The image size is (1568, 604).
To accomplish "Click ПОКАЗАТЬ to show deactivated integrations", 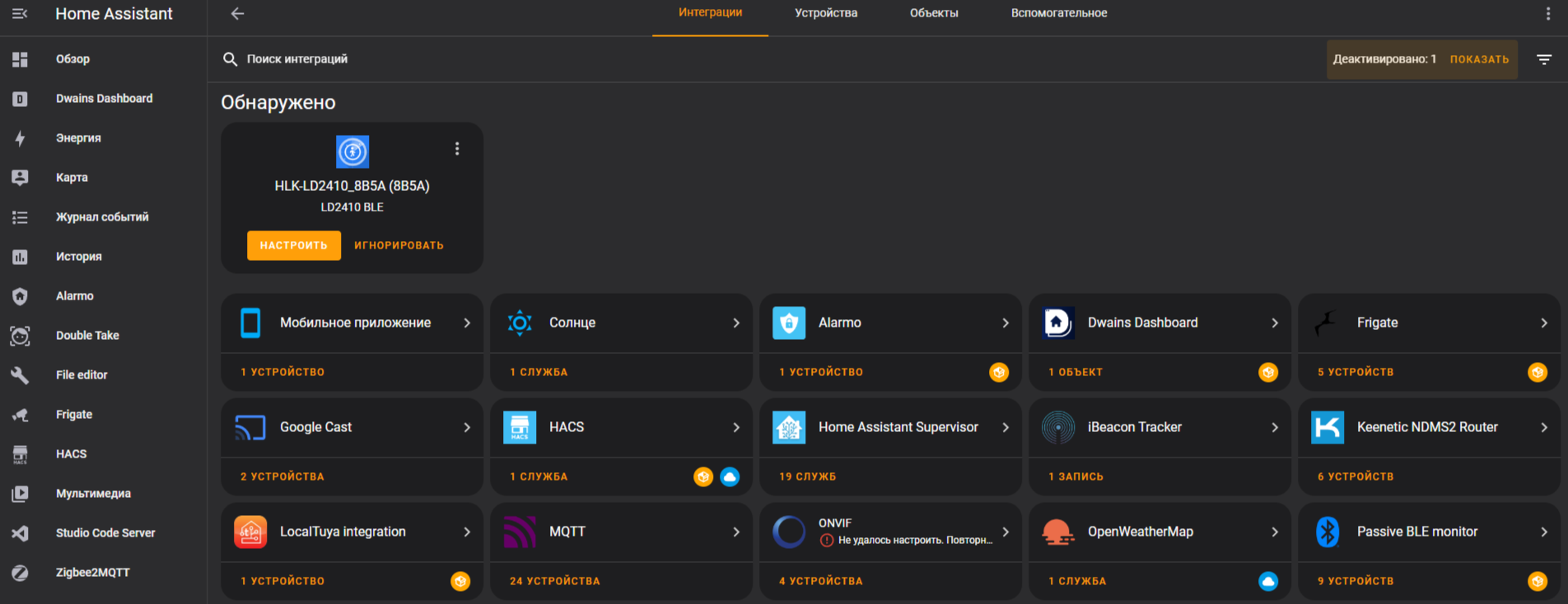I will coord(1479,59).
